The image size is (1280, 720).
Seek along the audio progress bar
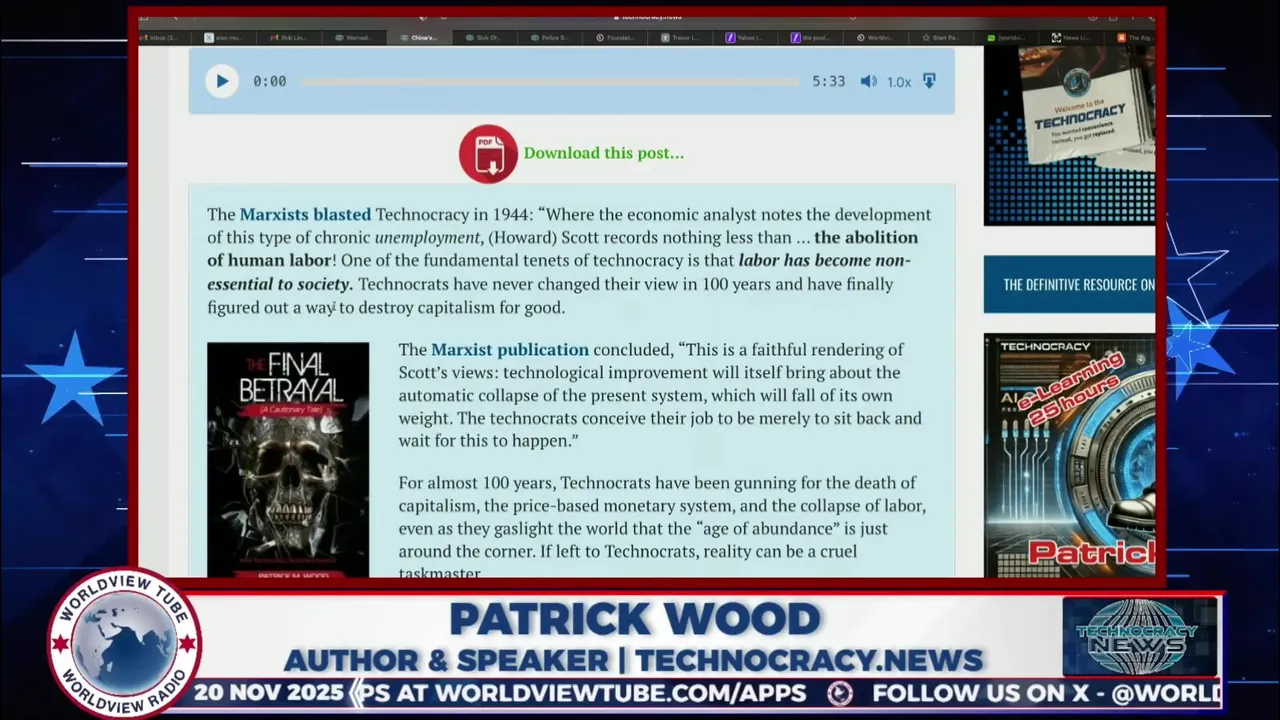click(x=548, y=81)
